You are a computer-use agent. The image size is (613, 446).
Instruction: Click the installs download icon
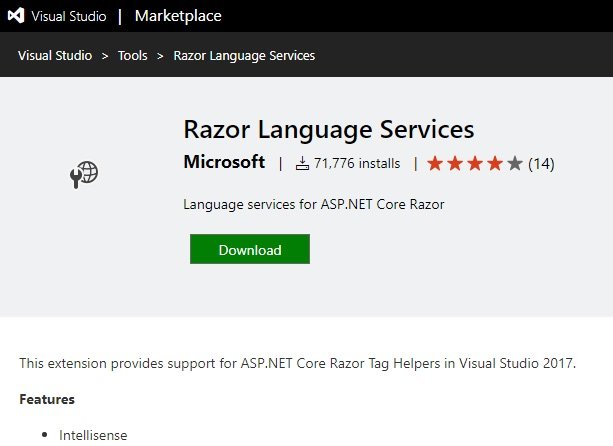pyautogui.click(x=302, y=163)
